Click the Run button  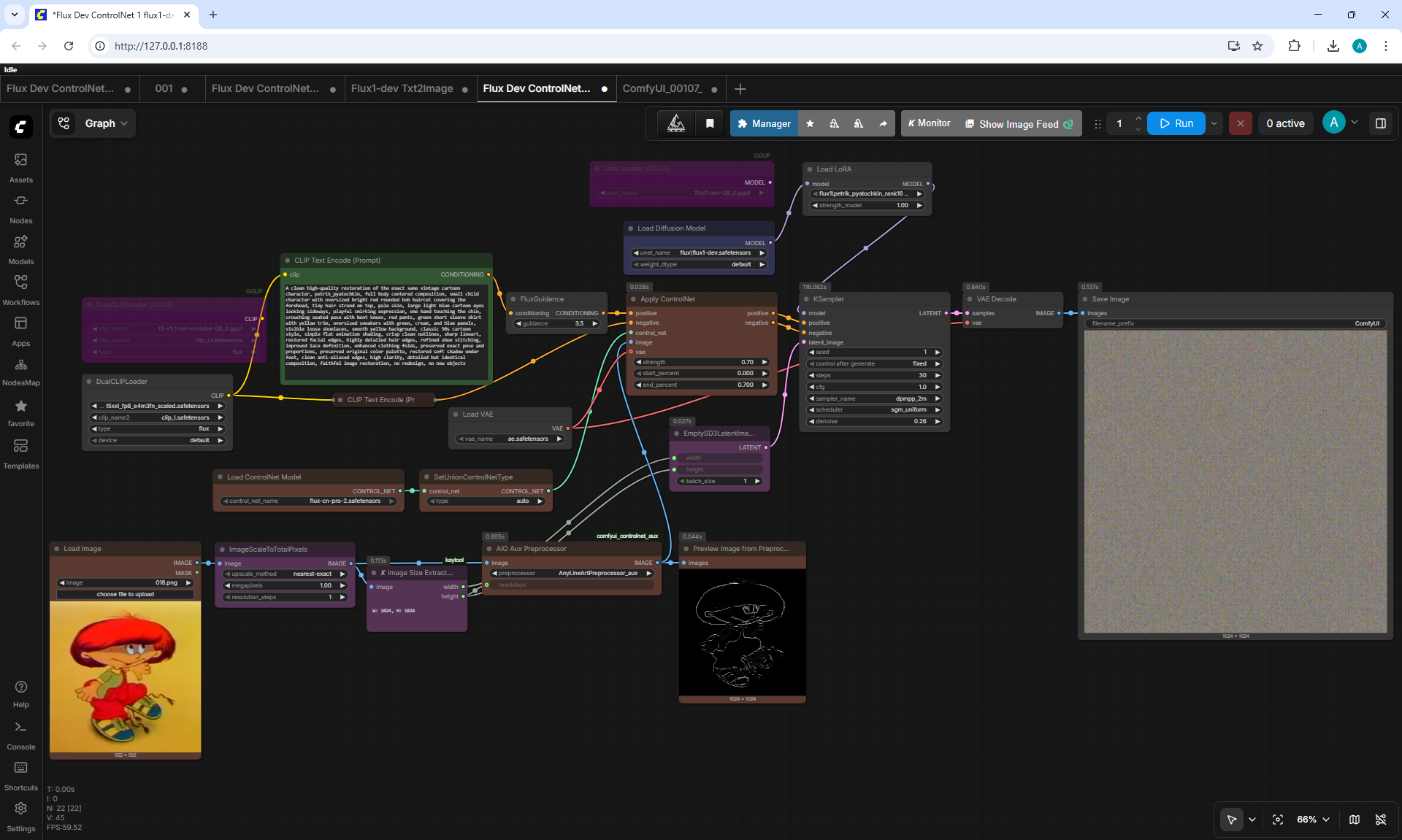[1176, 123]
